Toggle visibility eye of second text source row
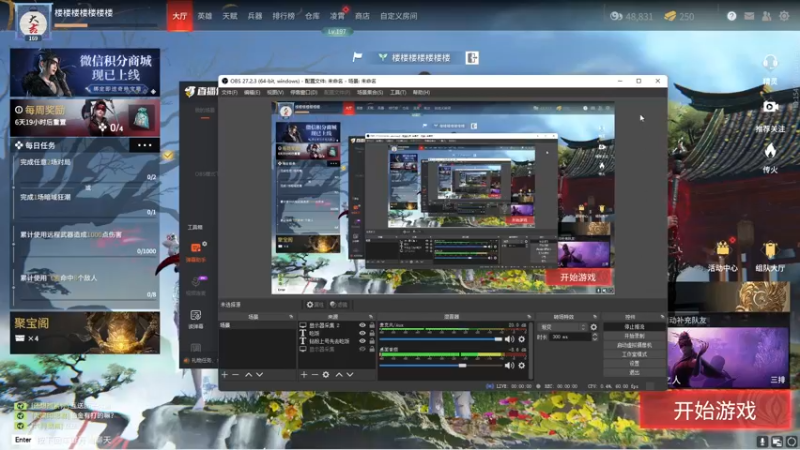The height and width of the screenshot is (450, 800). click(x=362, y=333)
